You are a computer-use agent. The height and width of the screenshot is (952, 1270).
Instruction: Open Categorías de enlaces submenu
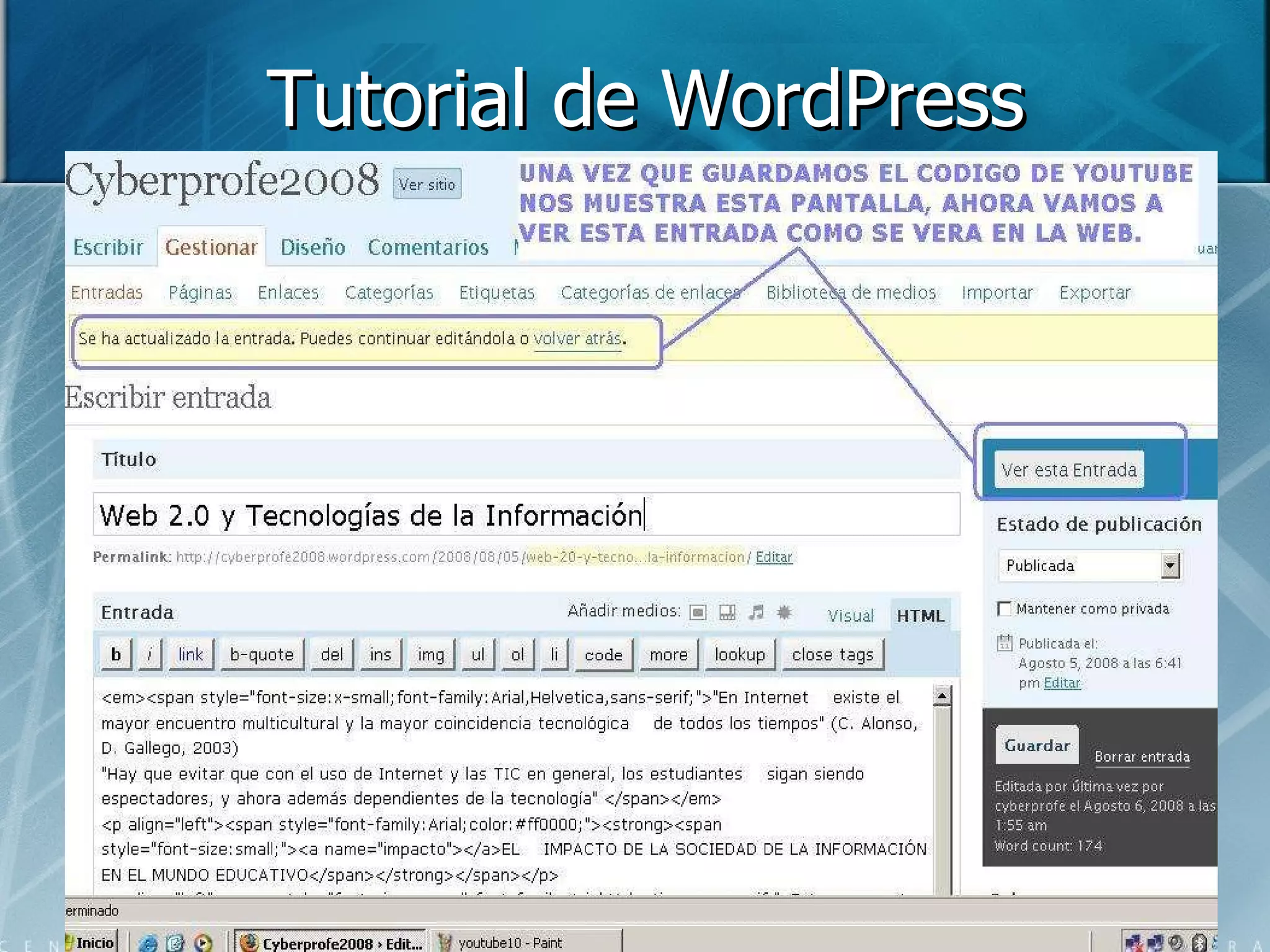[651, 292]
